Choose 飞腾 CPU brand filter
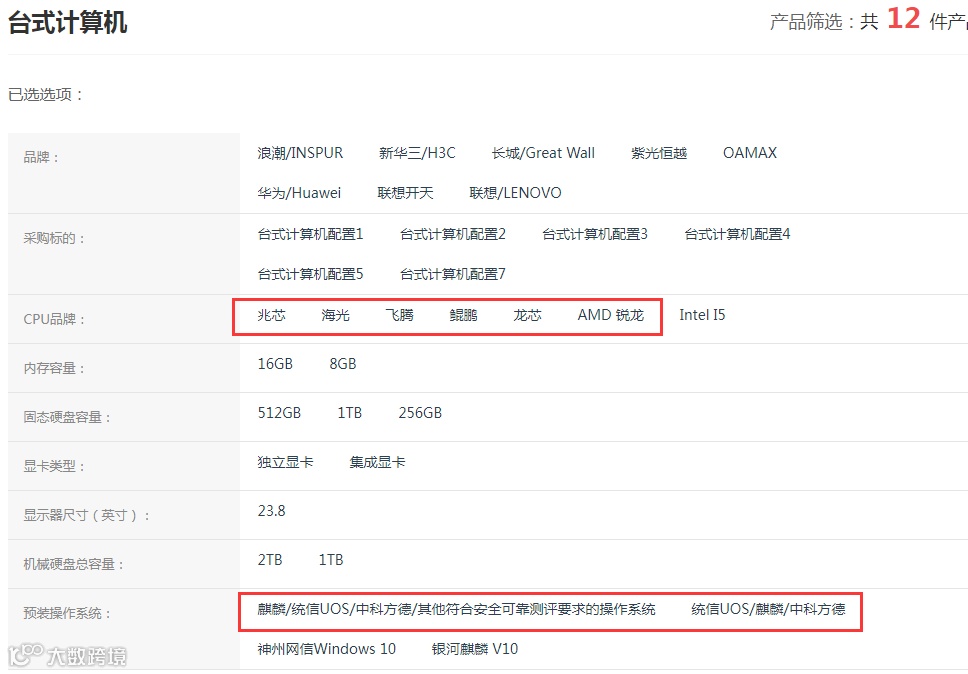This screenshot has width=968, height=674. 399,315
